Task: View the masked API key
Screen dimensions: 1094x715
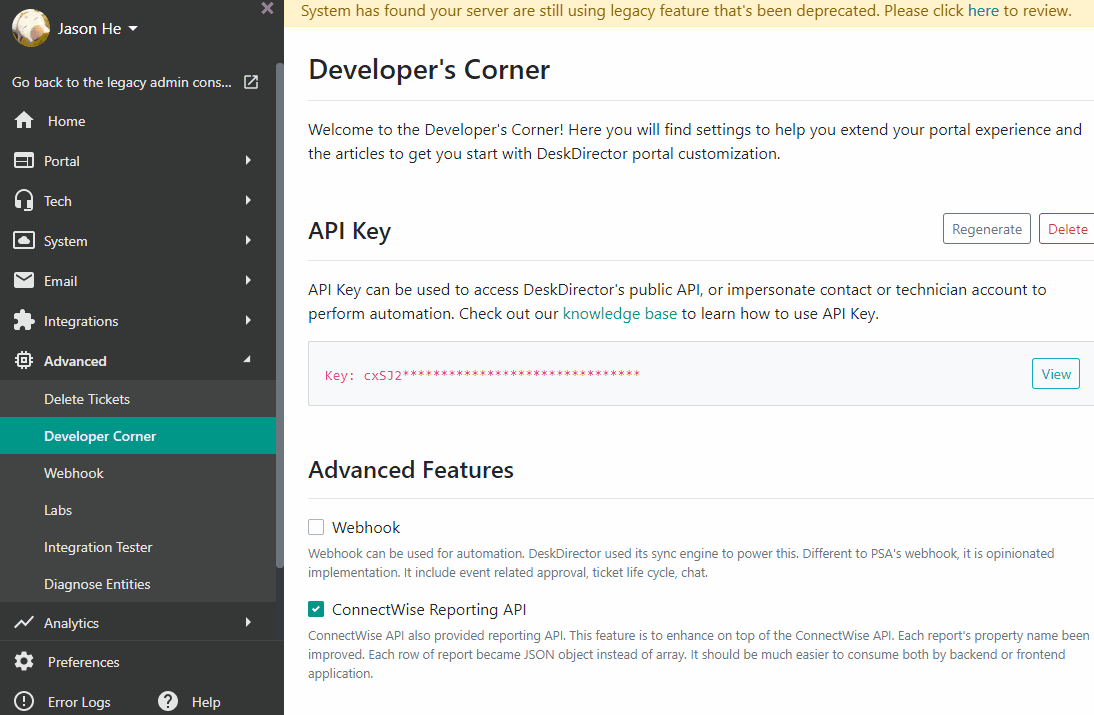Action: [x=1056, y=374]
